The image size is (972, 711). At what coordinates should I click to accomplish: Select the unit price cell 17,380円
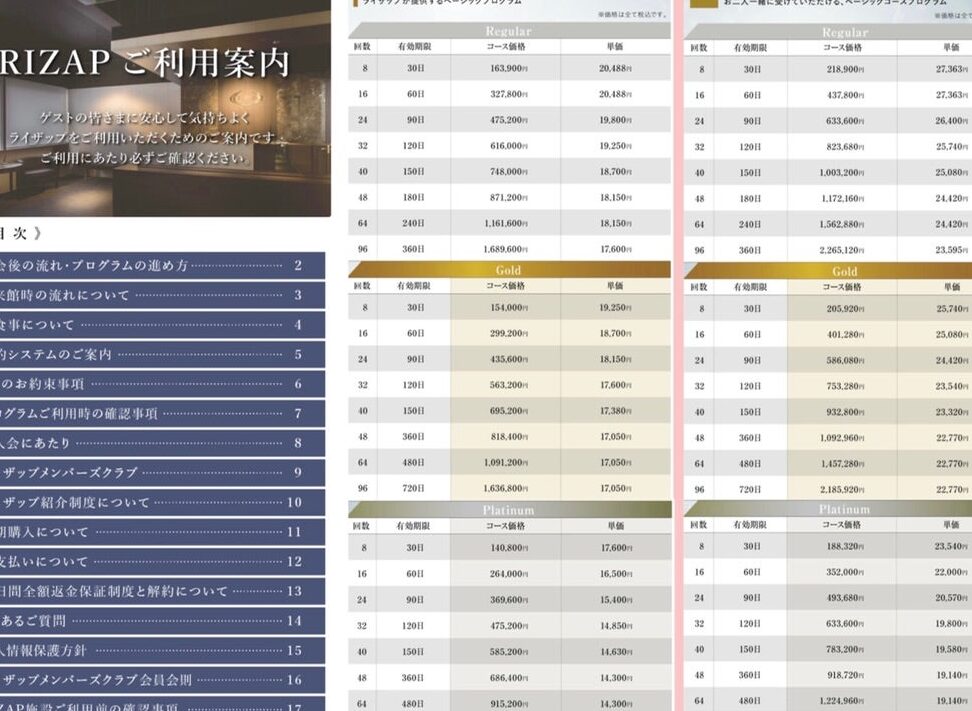coord(616,411)
